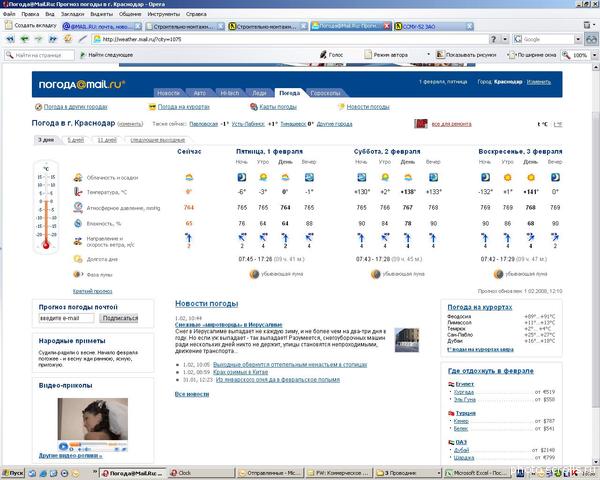Open the Гороскопы site tab
The width and height of the screenshot is (600, 480).
point(325,93)
